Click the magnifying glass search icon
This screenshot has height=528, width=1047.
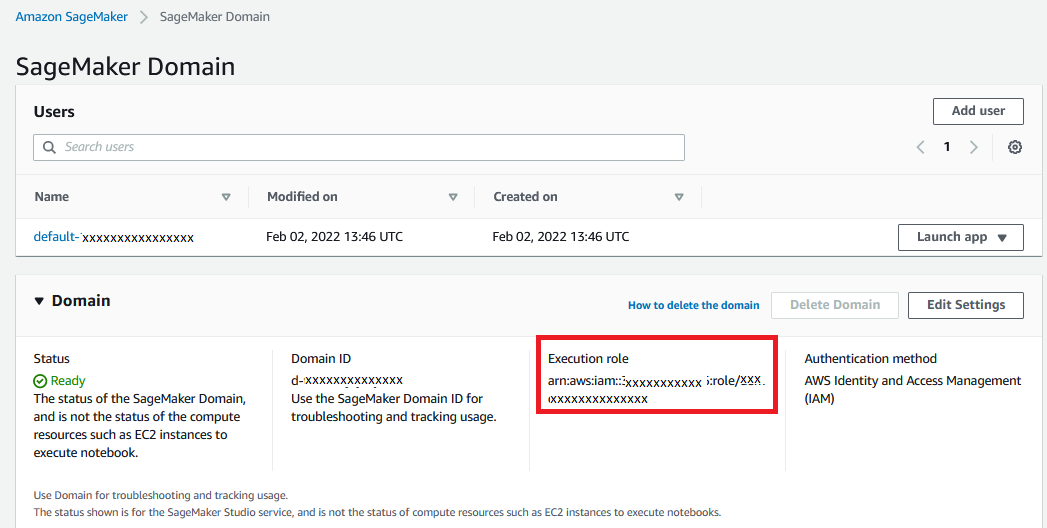click(x=49, y=148)
